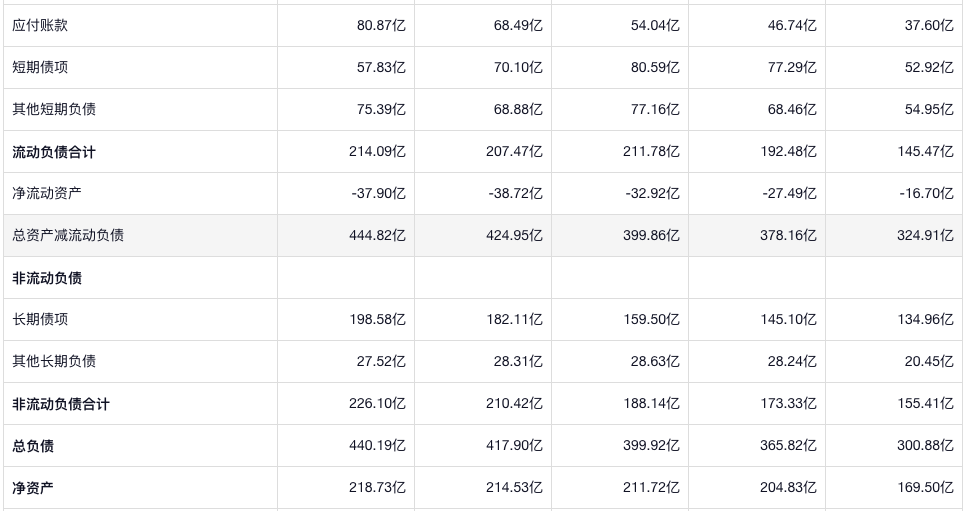The width and height of the screenshot is (966, 511).
Task: Select the highlighted 总资产减流动负债 row label
Action: (68, 235)
